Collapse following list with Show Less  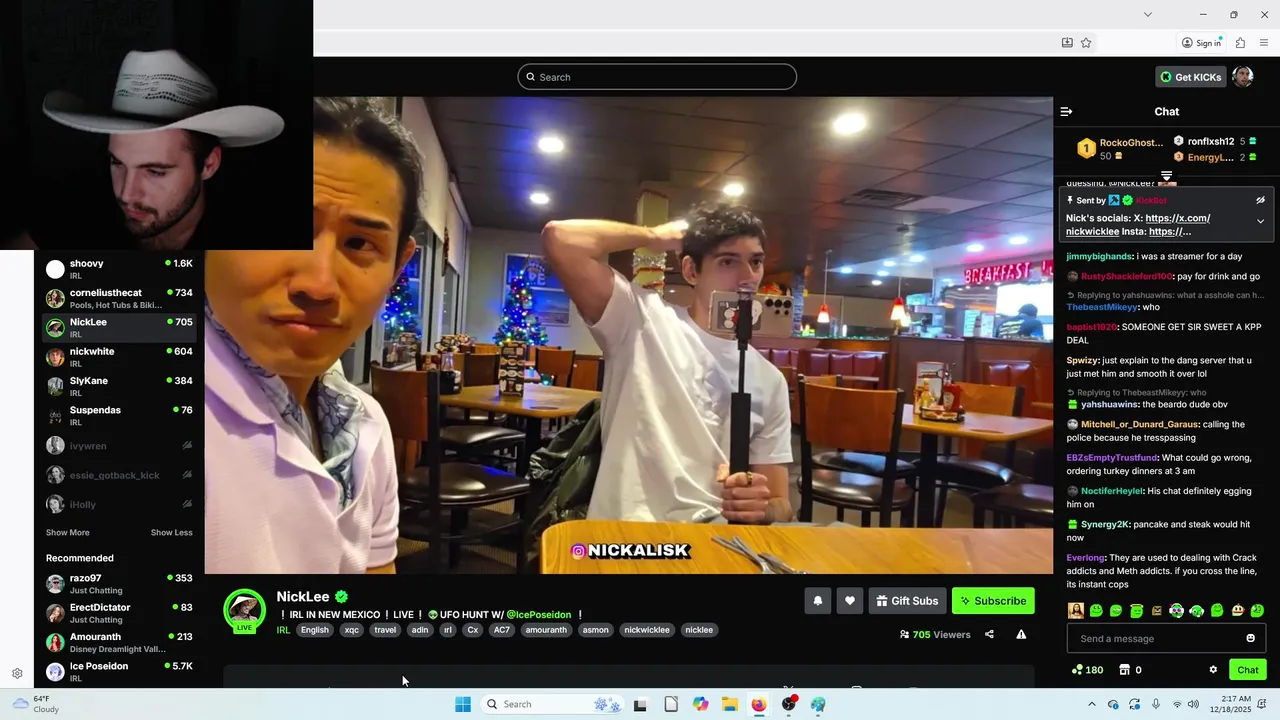point(171,533)
